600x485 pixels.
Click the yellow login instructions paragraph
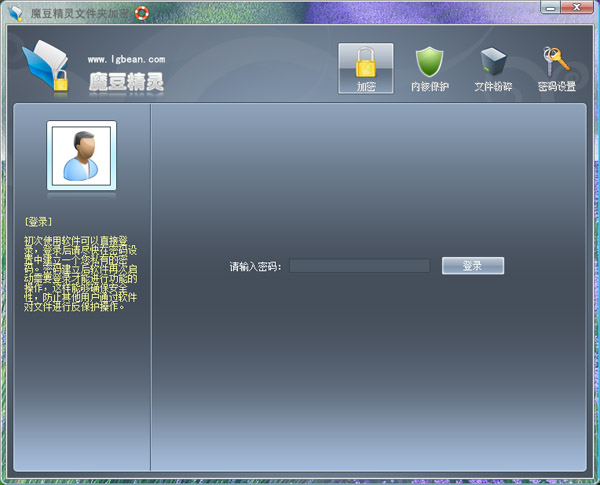[x=80, y=274]
